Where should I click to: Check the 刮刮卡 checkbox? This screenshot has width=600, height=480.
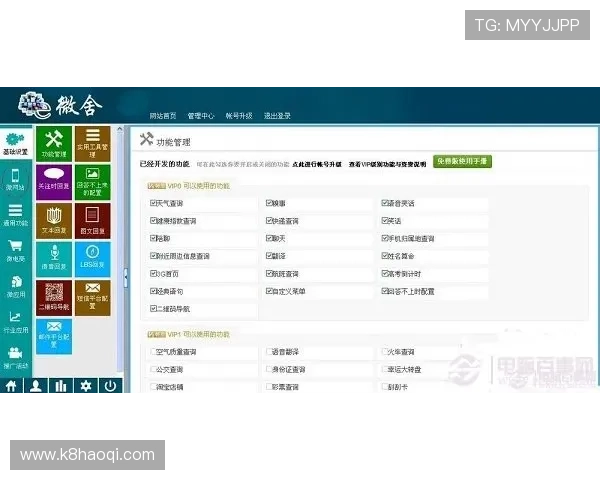[x=385, y=387]
